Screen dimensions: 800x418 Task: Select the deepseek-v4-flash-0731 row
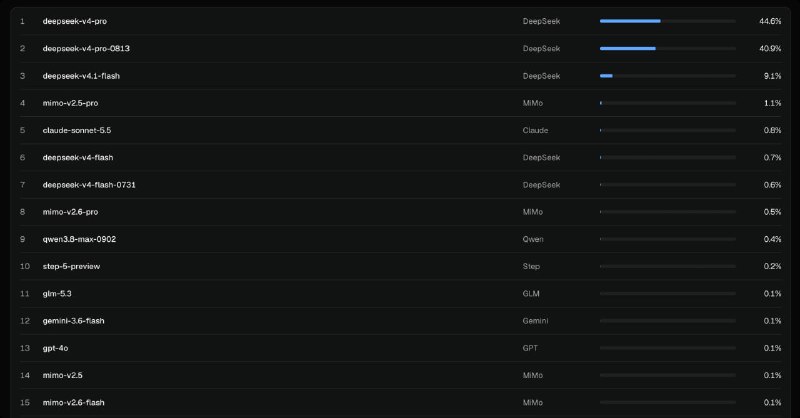pyautogui.click(x=401, y=185)
